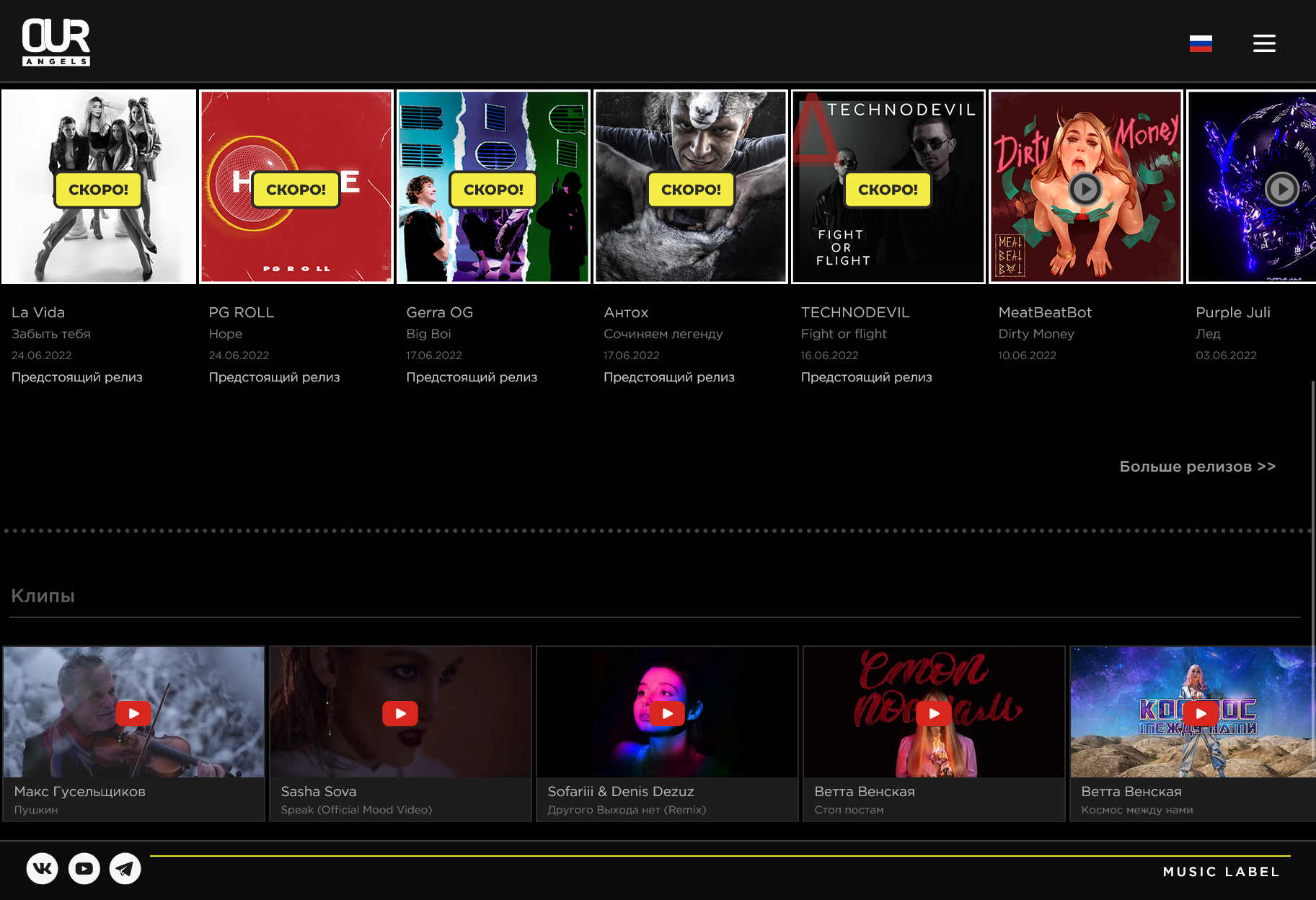This screenshot has height=900, width=1316.
Task: Open the Technodevil Fight or Flight cover
Action: click(x=888, y=187)
